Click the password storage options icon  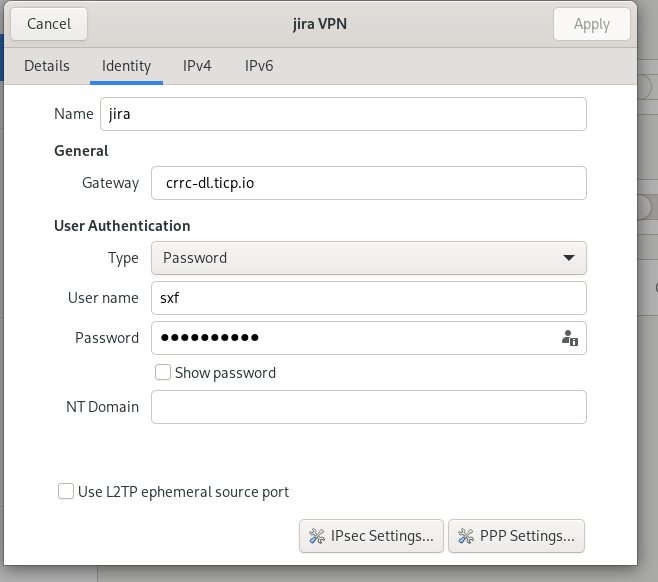click(569, 338)
